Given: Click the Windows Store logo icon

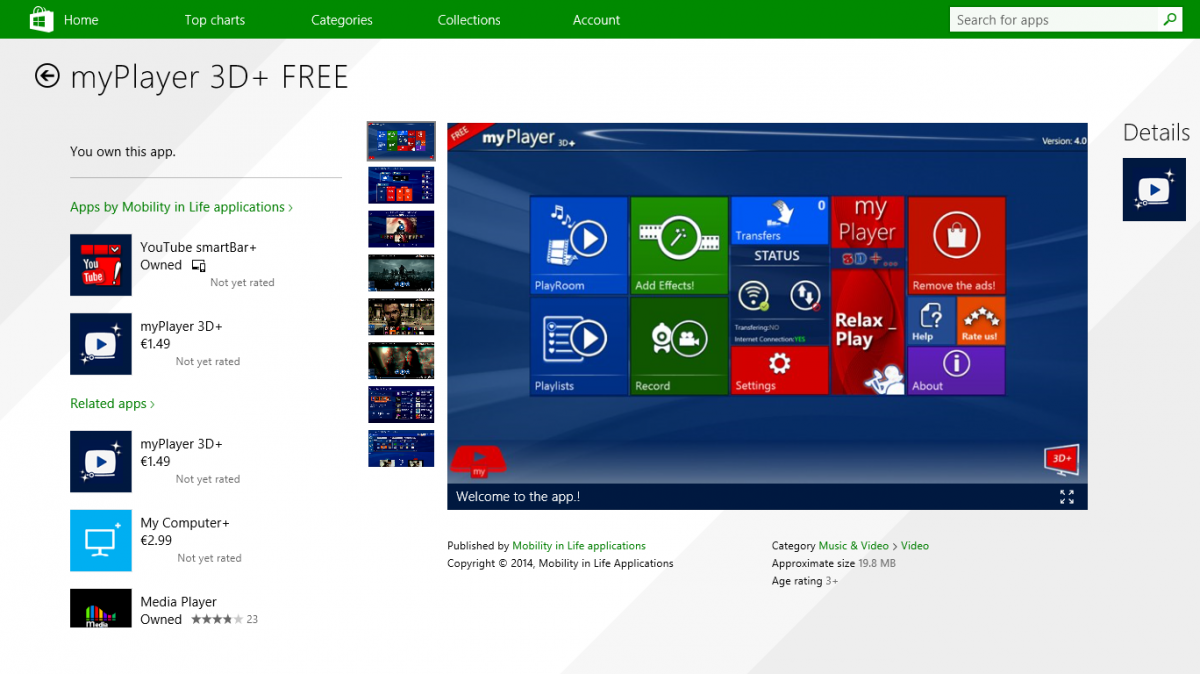Looking at the screenshot, I should point(42,19).
